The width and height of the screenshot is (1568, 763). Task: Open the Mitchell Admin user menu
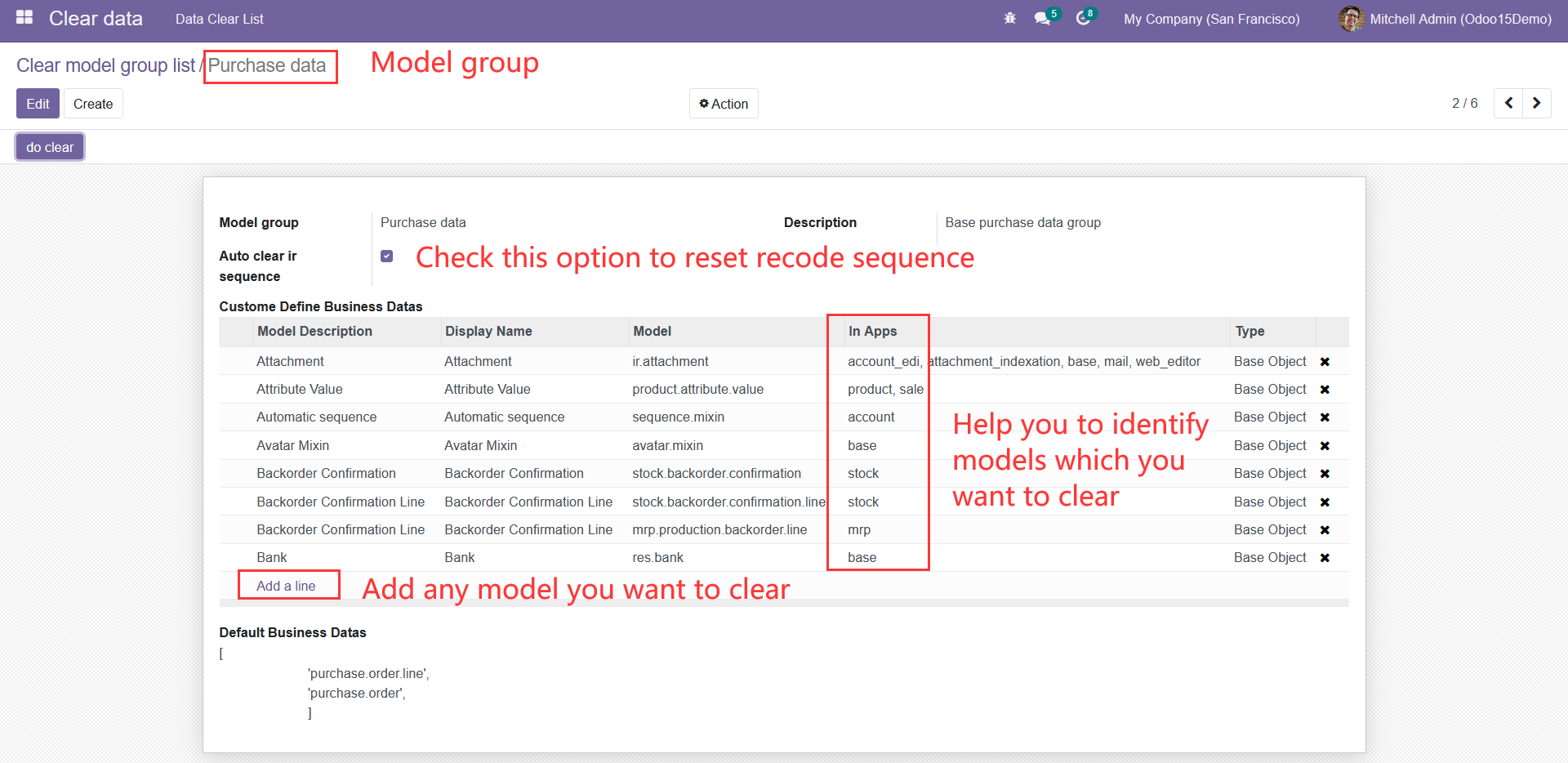1445,19
